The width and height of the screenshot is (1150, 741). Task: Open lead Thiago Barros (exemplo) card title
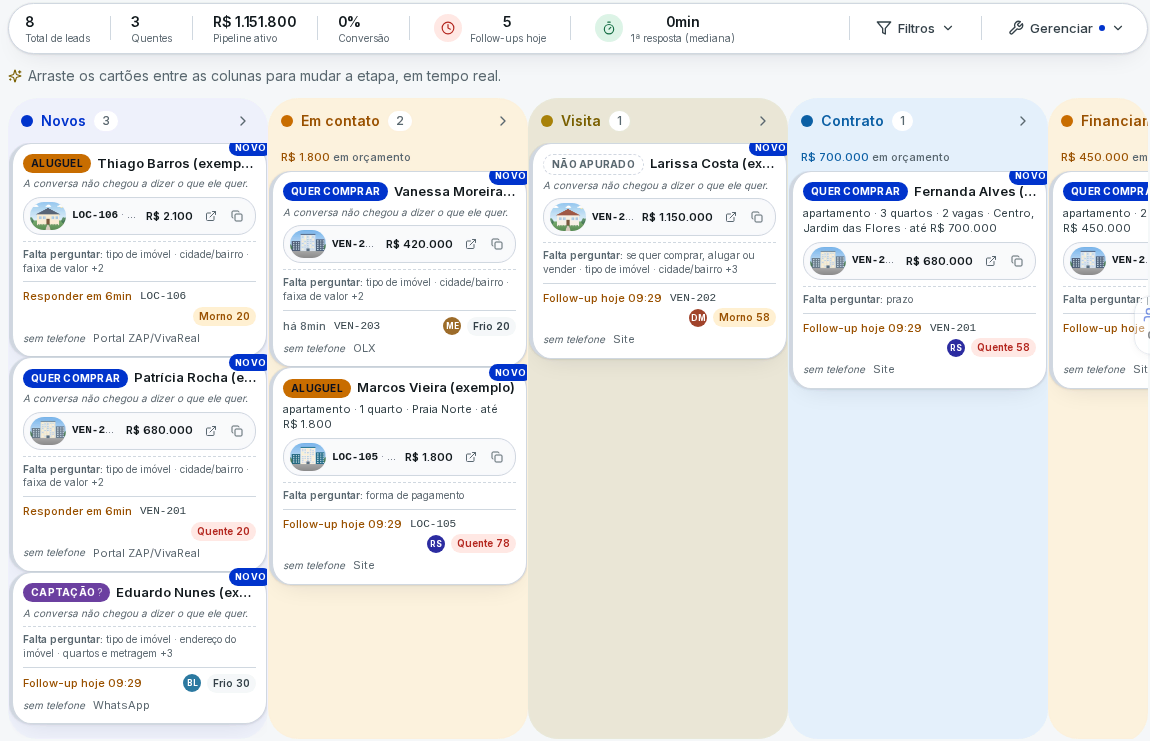point(175,164)
